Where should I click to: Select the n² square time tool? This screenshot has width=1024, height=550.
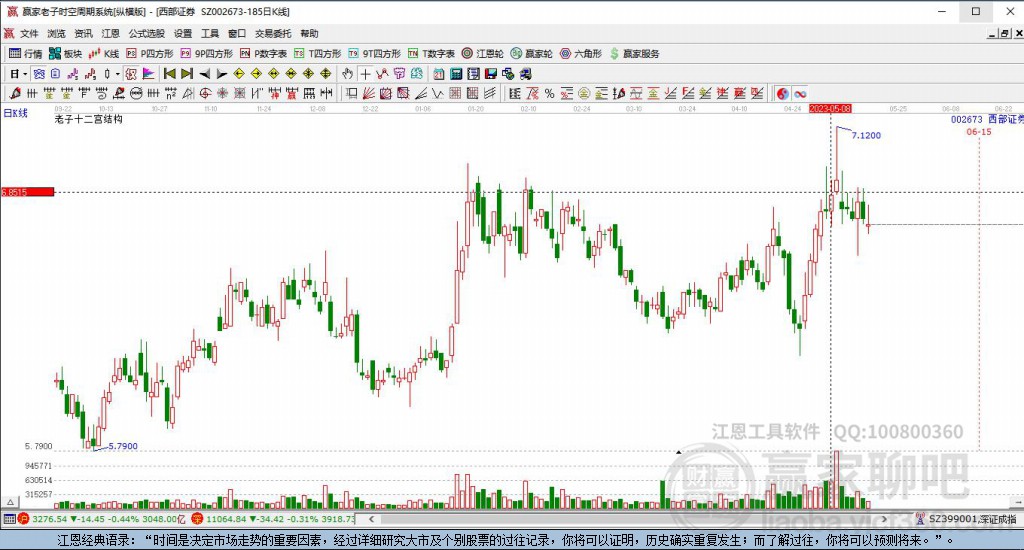170,93
